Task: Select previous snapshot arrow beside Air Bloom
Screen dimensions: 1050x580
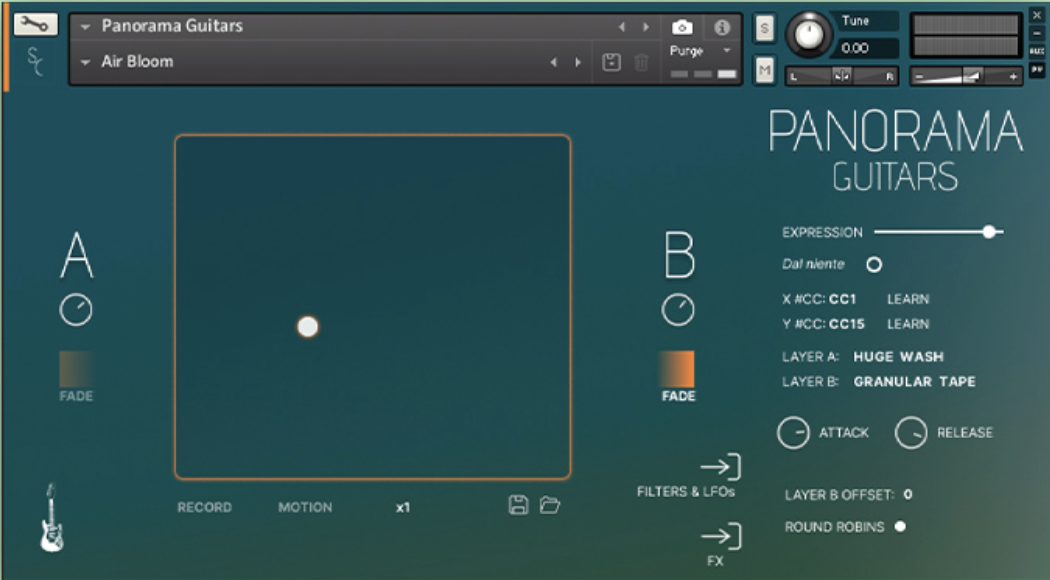Action: point(553,62)
